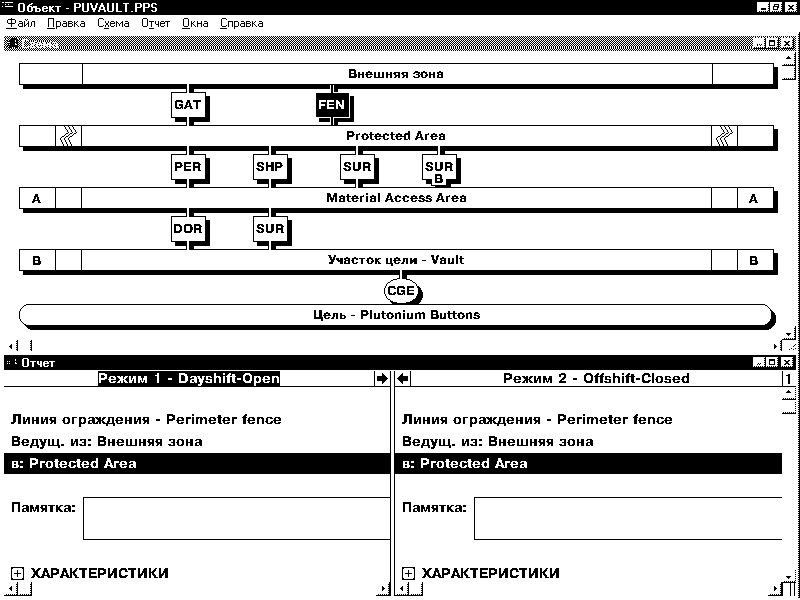
Task: Expand ХАРАКТЕРИСТИКИ in Режим 1 pane
Action: click(17, 573)
